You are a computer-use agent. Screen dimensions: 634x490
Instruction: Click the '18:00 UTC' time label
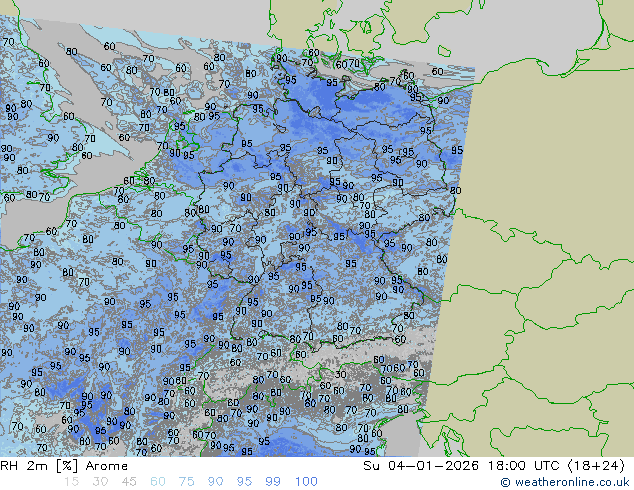(x=525, y=466)
